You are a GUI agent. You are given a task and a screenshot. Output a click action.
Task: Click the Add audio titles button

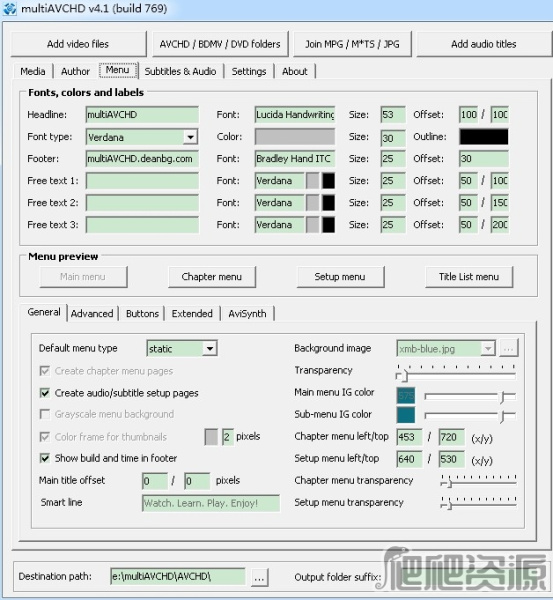point(484,44)
